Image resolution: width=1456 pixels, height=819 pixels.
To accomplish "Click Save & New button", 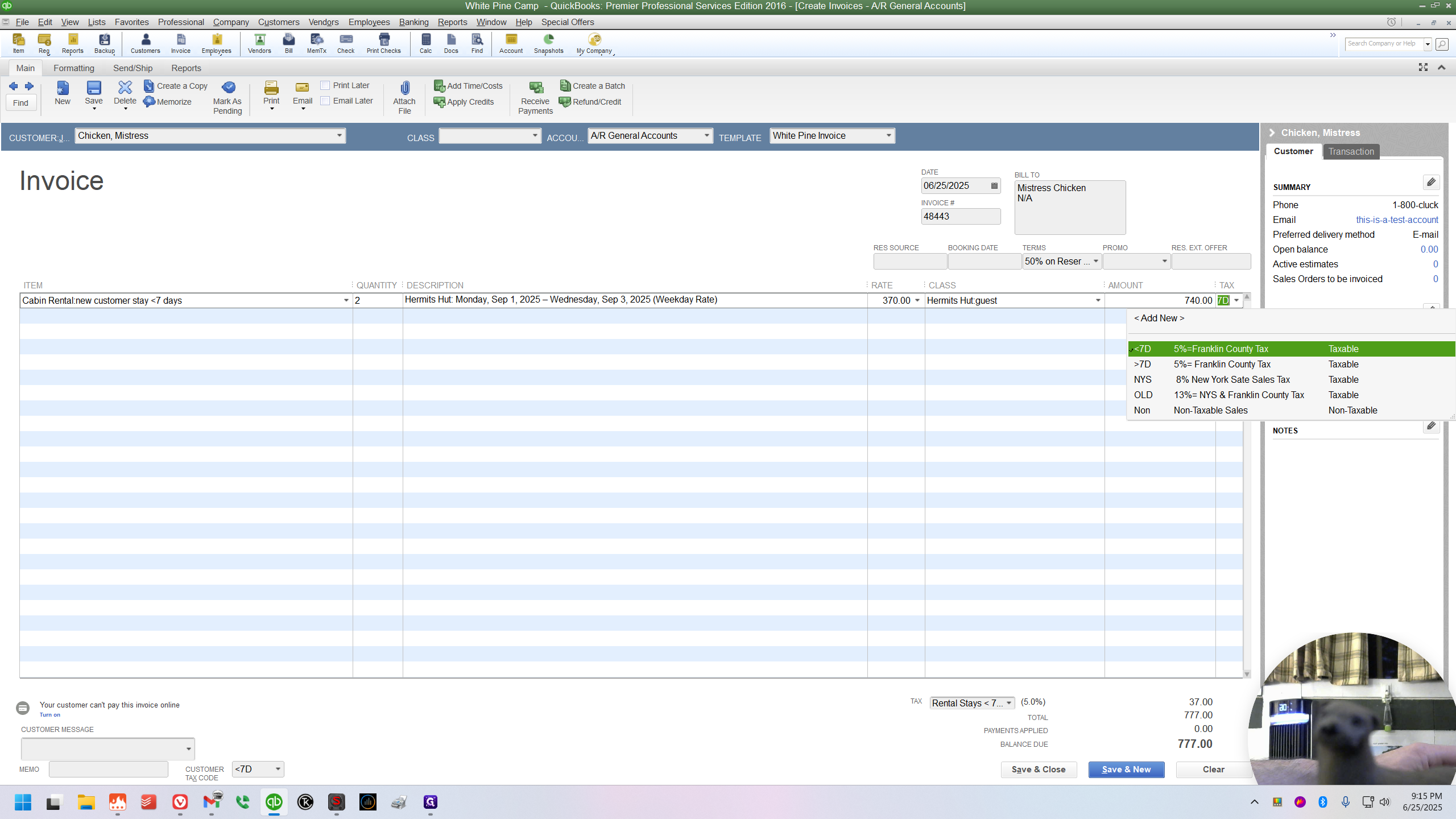I will coord(1126,770).
